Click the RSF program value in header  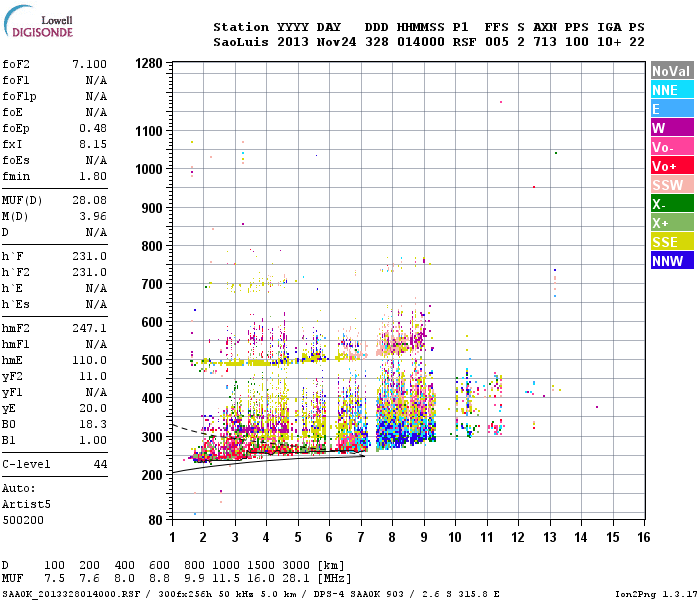coord(464,42)
